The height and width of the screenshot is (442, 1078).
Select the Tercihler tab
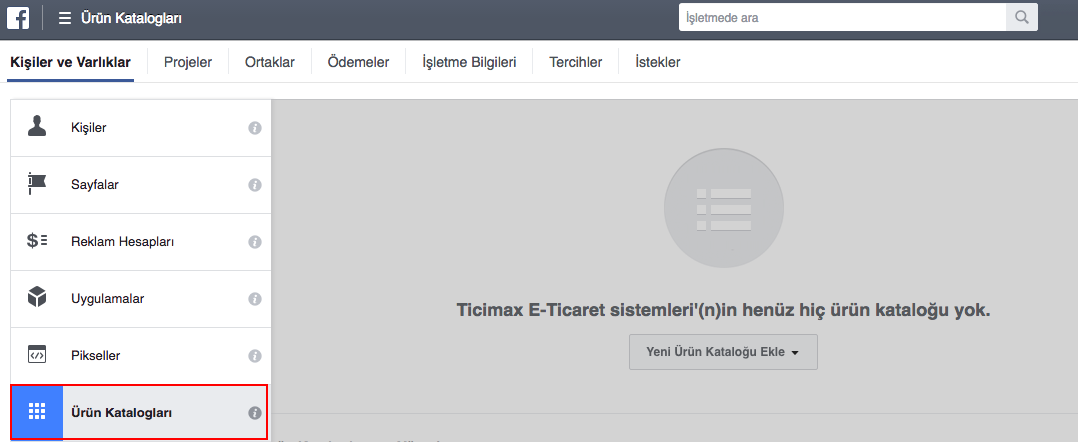[x=575, y=63]
